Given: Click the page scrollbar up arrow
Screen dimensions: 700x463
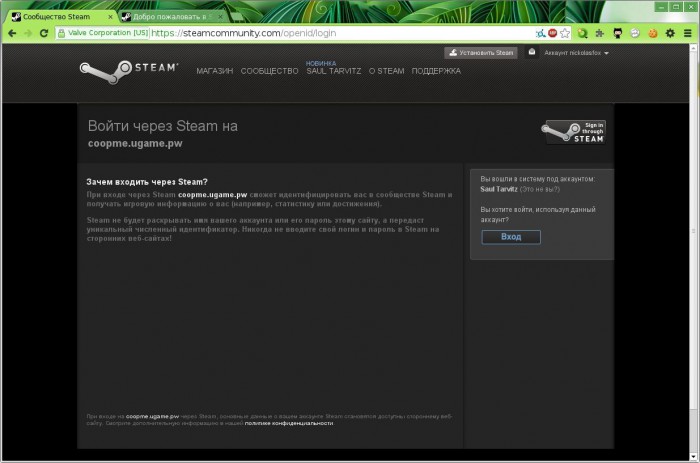Looking at the screenshot, I should coord(693,47).
